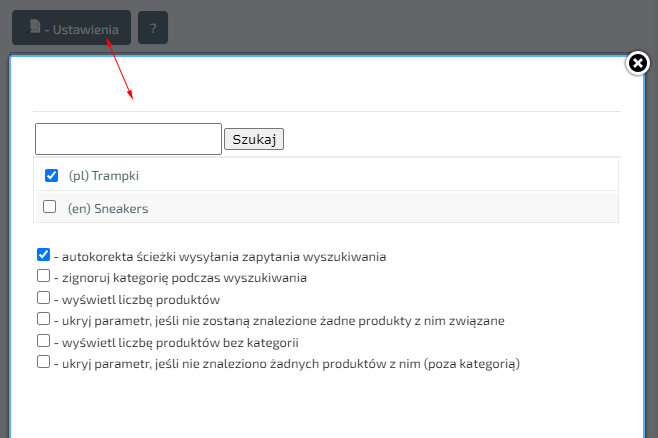Focus the search text field
Viewport: 658px width, 438px height.
[128, 139]
